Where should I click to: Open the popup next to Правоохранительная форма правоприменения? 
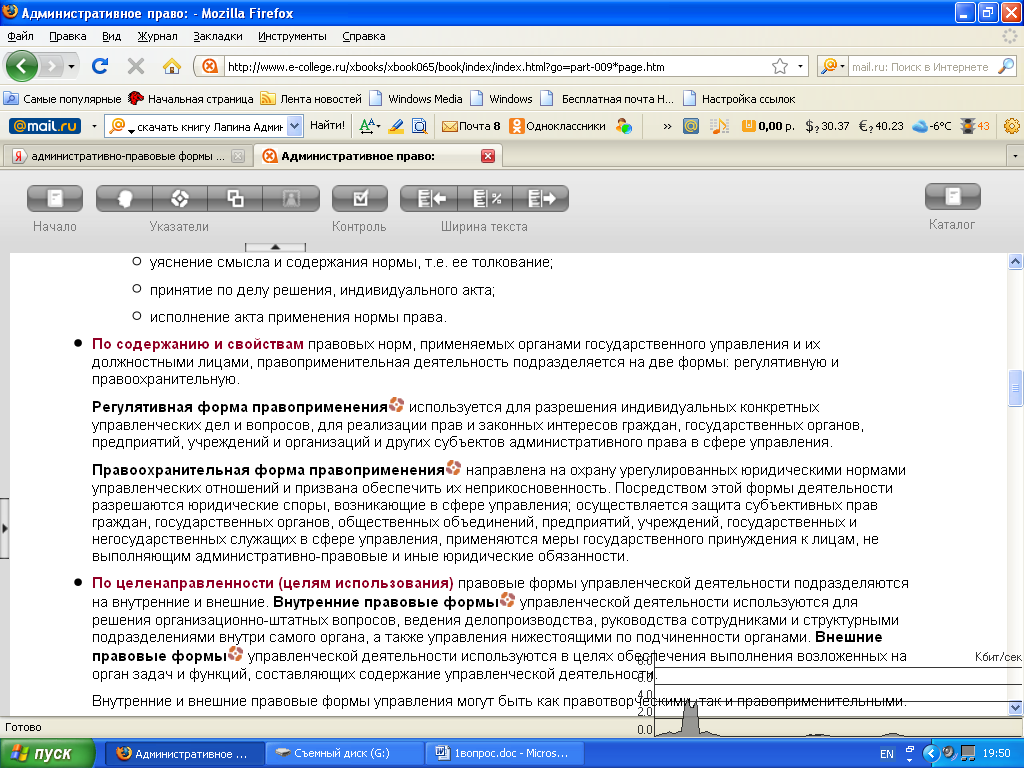[x=454, y=468]
